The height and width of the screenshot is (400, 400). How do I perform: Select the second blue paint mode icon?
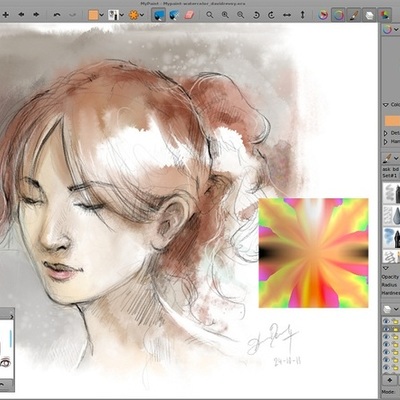point(174,15)
